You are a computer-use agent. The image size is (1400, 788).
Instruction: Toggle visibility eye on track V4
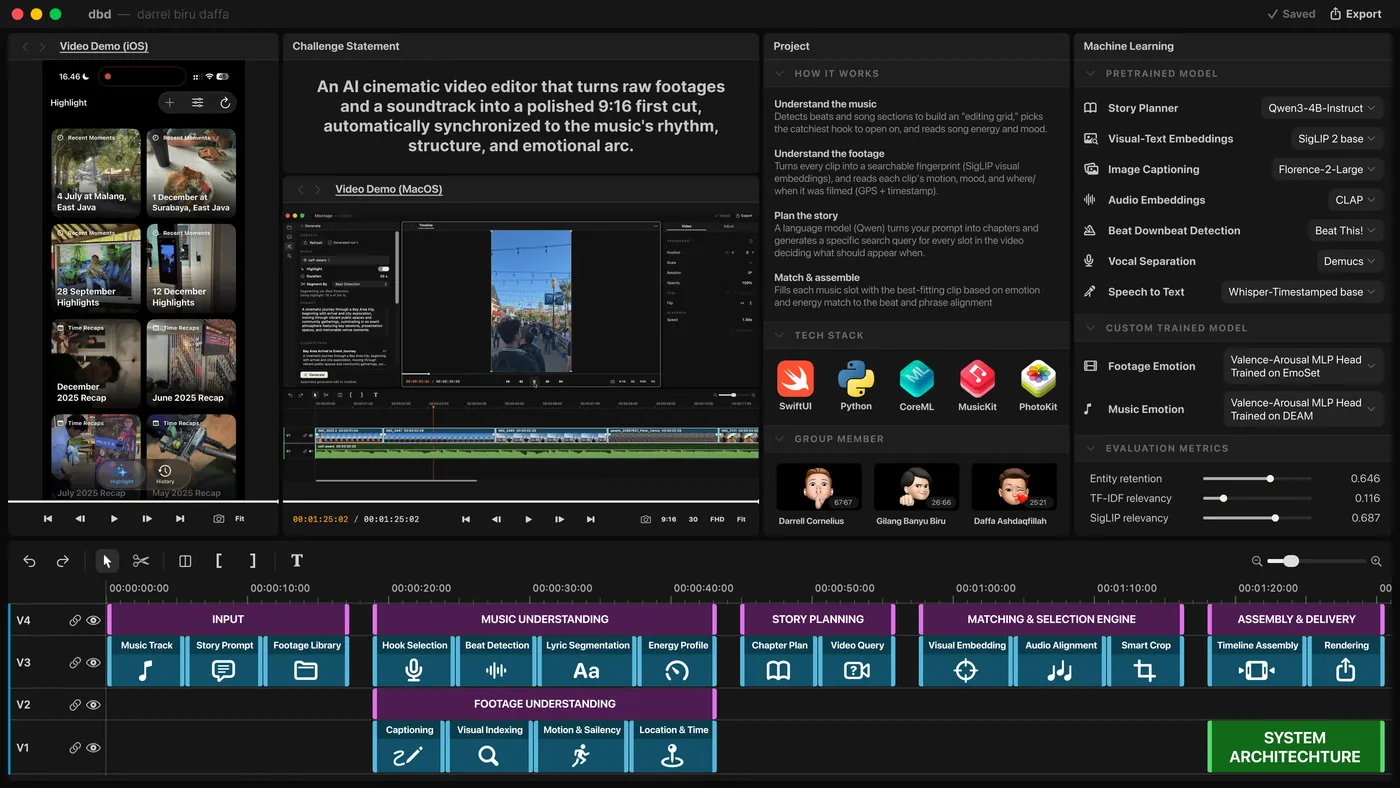94,620
